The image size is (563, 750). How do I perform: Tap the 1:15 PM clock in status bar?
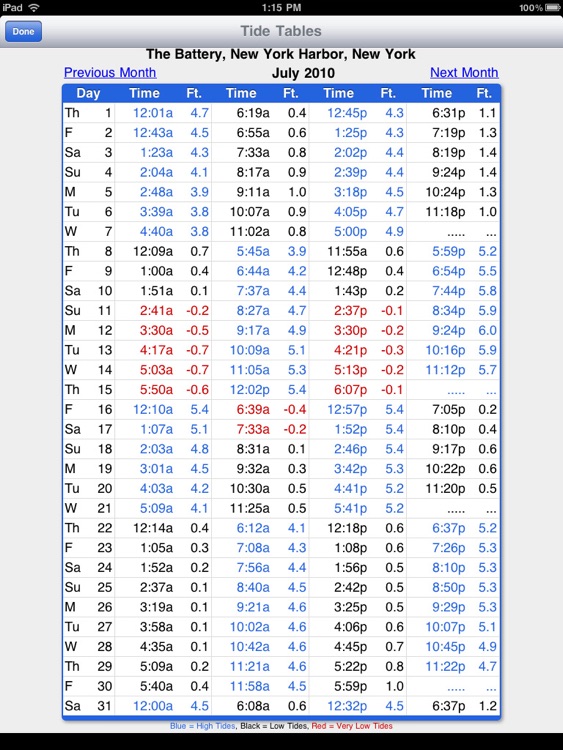pos(282,8)
